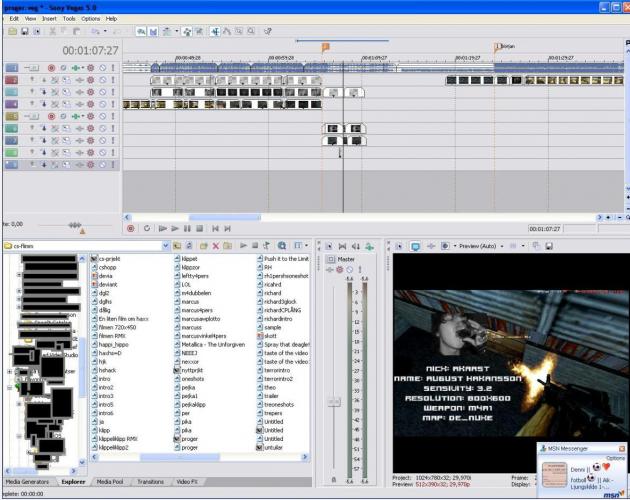The width and height of the screenshot is (630, 500).
Task: Delete selected file in Explorer toolbar
Action: pyautogui.click(x=215, y=245)
